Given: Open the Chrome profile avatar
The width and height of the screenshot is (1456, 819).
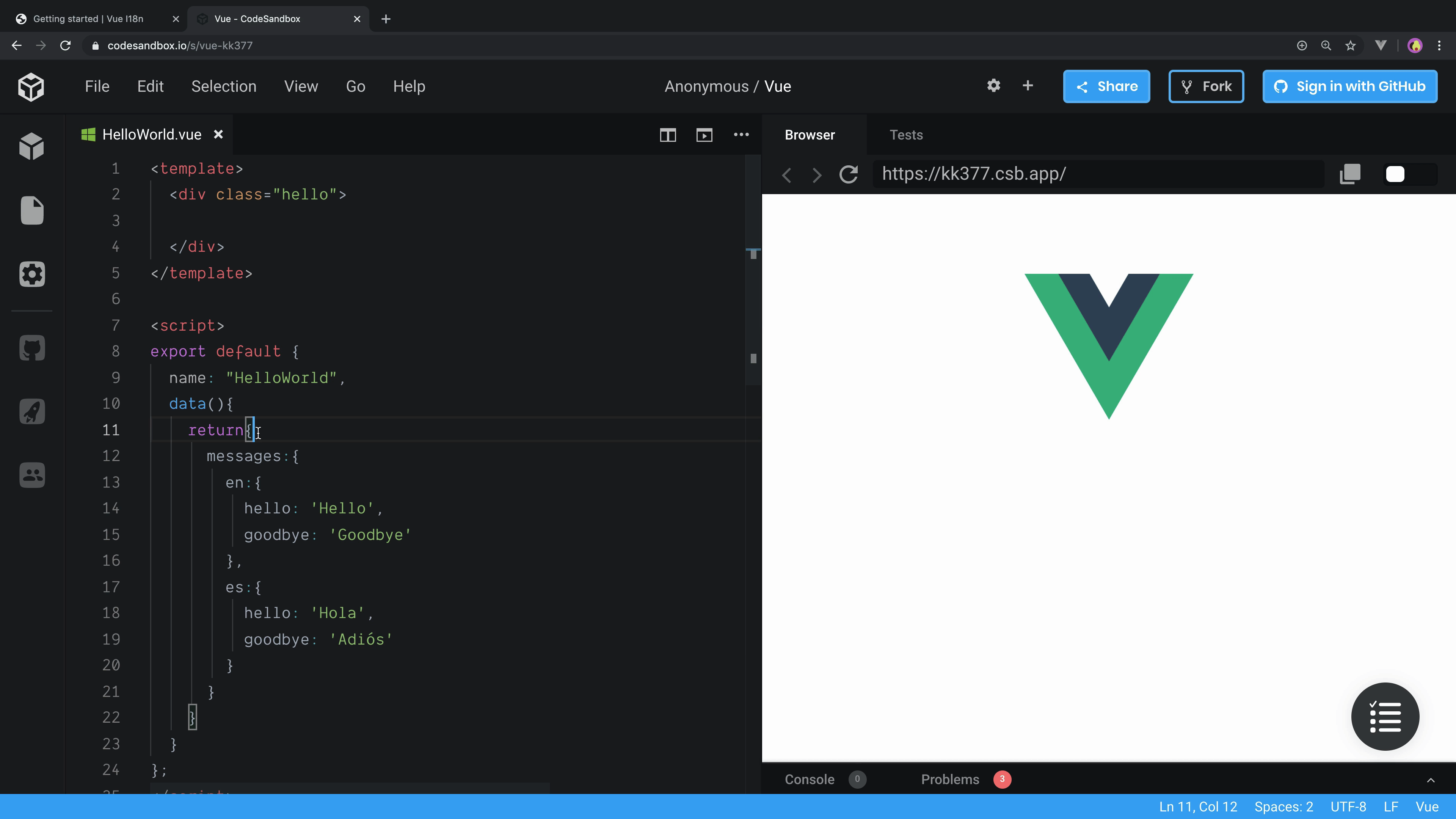Looking at the screenshot, I should tap(1414, 45).
